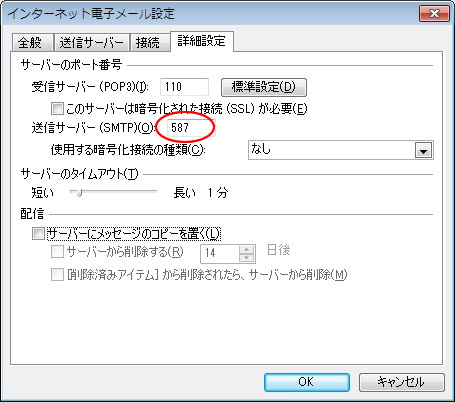Switch to the 全般 tab
The height and width of the screenshot is (402, 455).
[x=33, y=43]
